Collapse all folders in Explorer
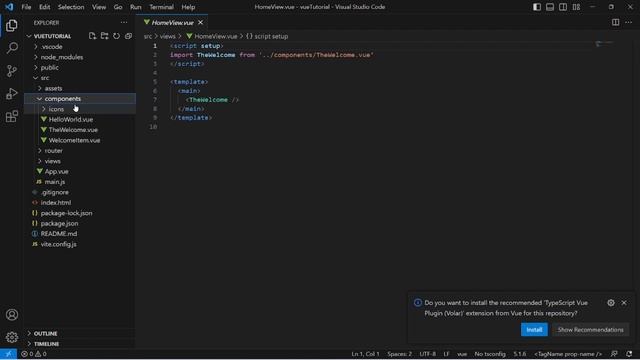Screen dimensions: 640x360 pos(128,36)
